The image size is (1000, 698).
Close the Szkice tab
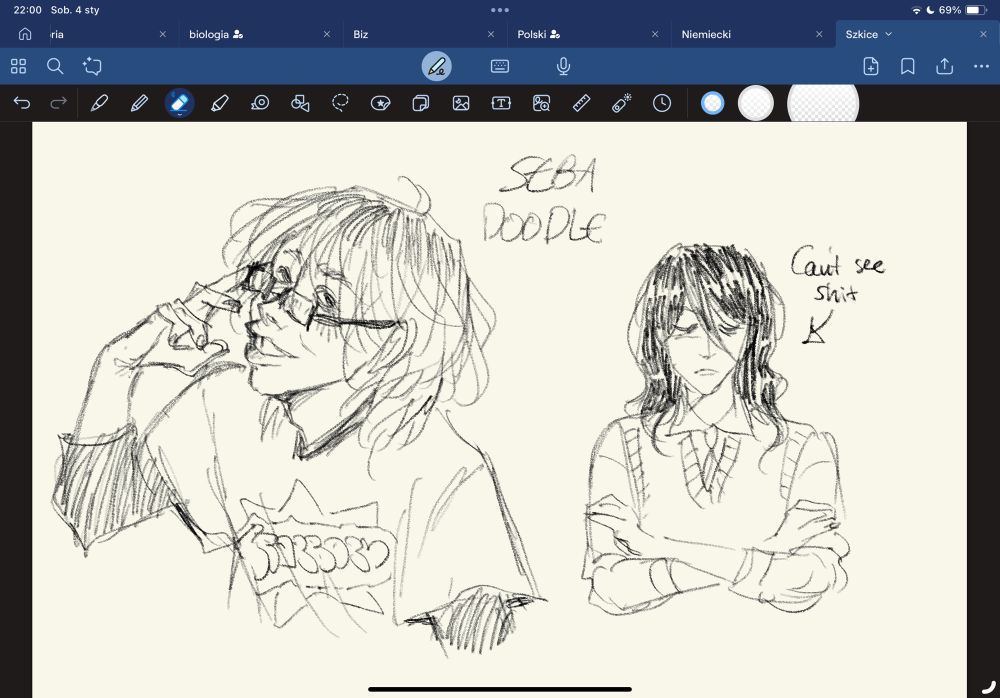pyautogui.click(x=983, y=34)
